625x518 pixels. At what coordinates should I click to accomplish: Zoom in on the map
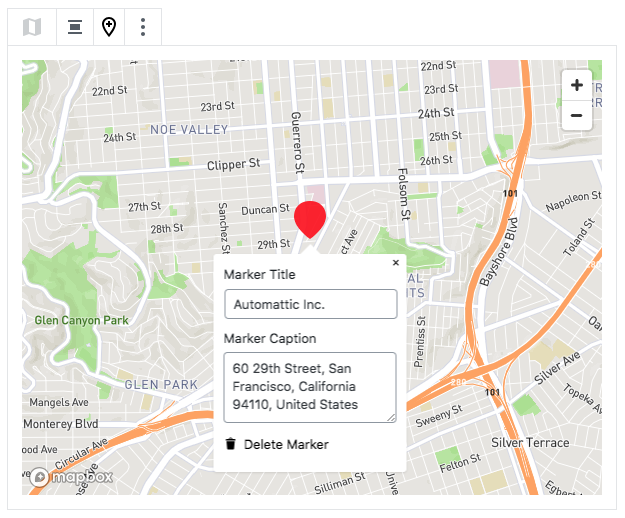tap(576, 85)
